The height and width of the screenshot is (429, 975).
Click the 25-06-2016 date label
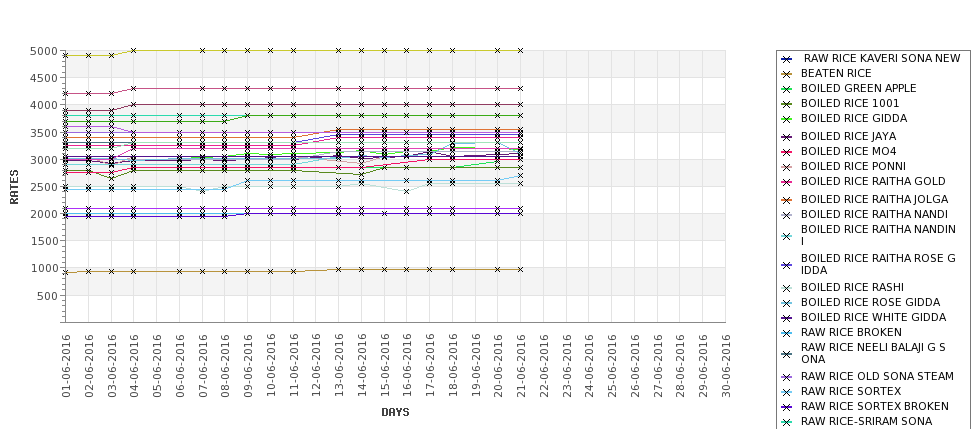click(x=612, y=366)
